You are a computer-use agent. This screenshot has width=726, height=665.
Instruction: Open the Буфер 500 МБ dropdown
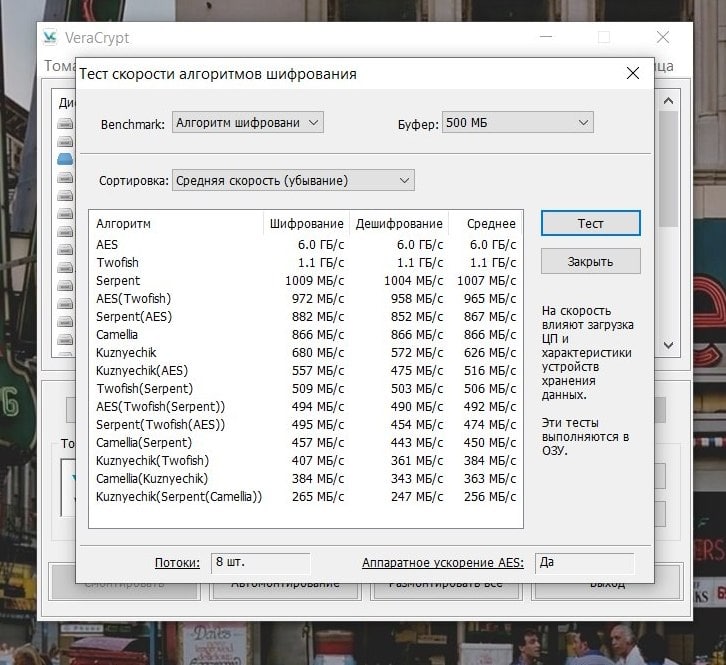click(517, 123)
